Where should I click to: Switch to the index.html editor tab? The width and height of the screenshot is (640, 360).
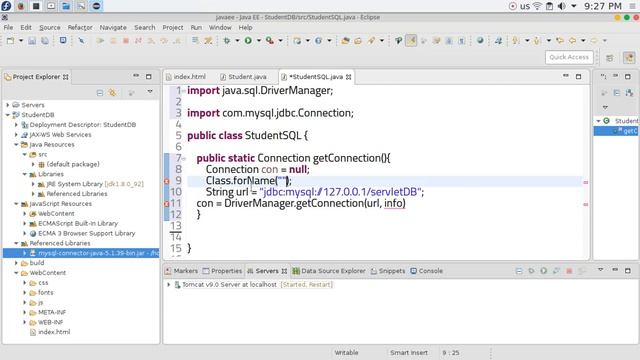tap(185, 77)
